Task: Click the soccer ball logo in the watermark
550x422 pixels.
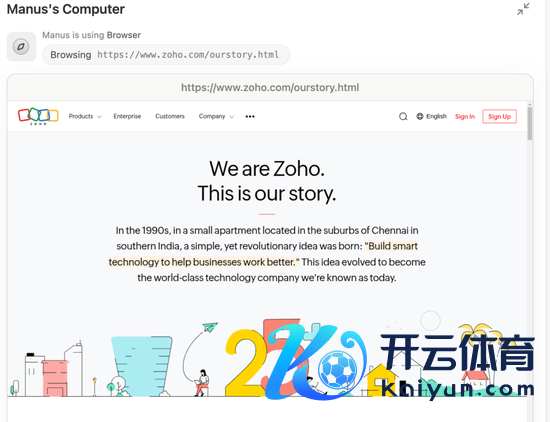Action: (x=338, y=368)
